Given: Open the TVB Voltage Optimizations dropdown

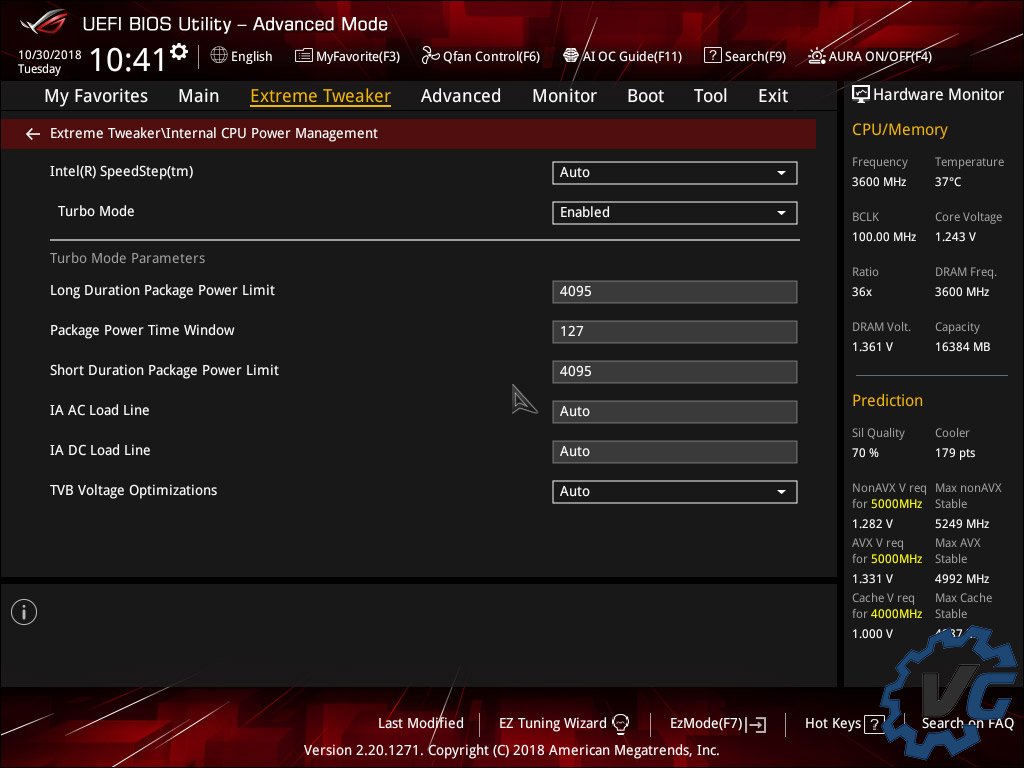Looking at the screenshot, I should (x=674, y=491).
